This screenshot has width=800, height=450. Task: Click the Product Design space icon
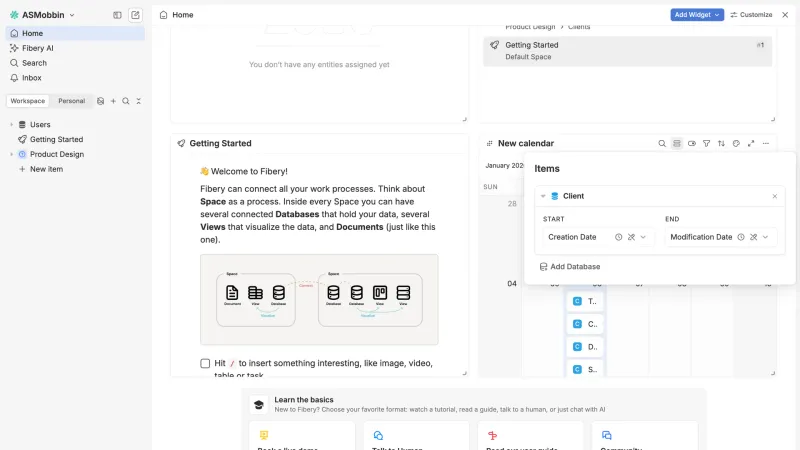coord(22,154)
